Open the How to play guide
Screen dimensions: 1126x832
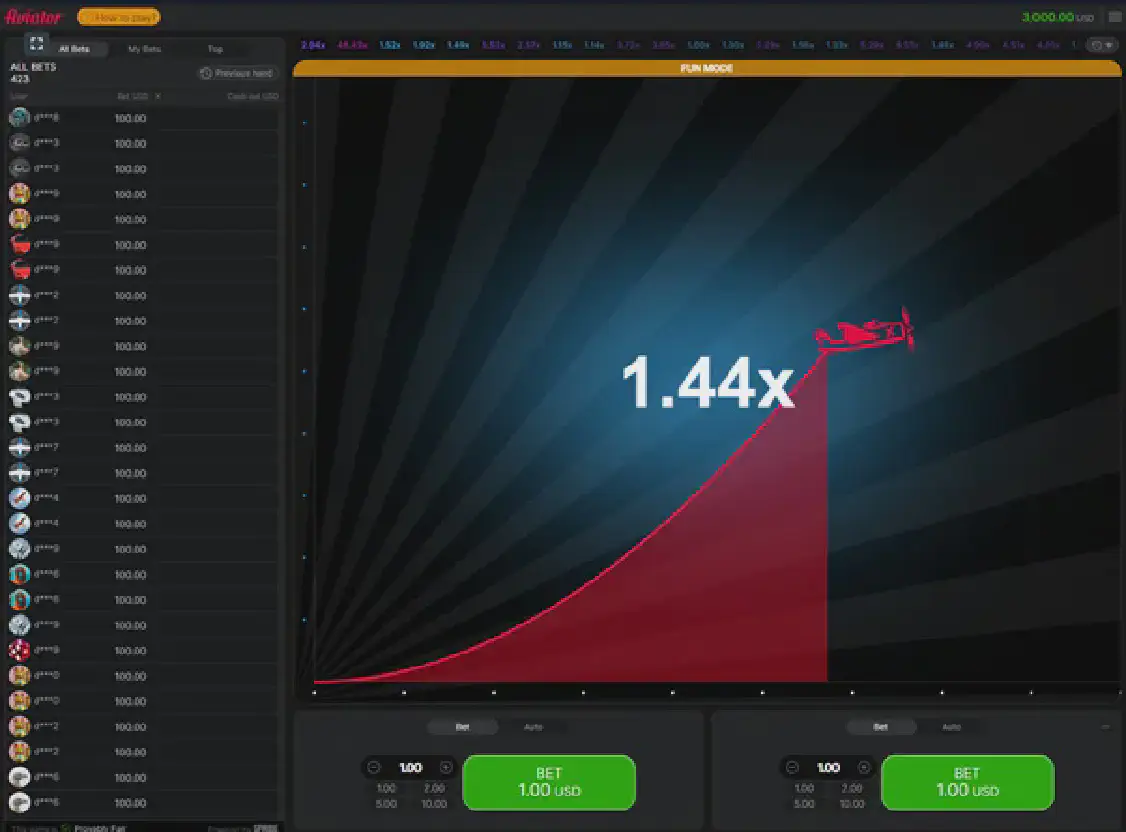click(x=118, y=17)
